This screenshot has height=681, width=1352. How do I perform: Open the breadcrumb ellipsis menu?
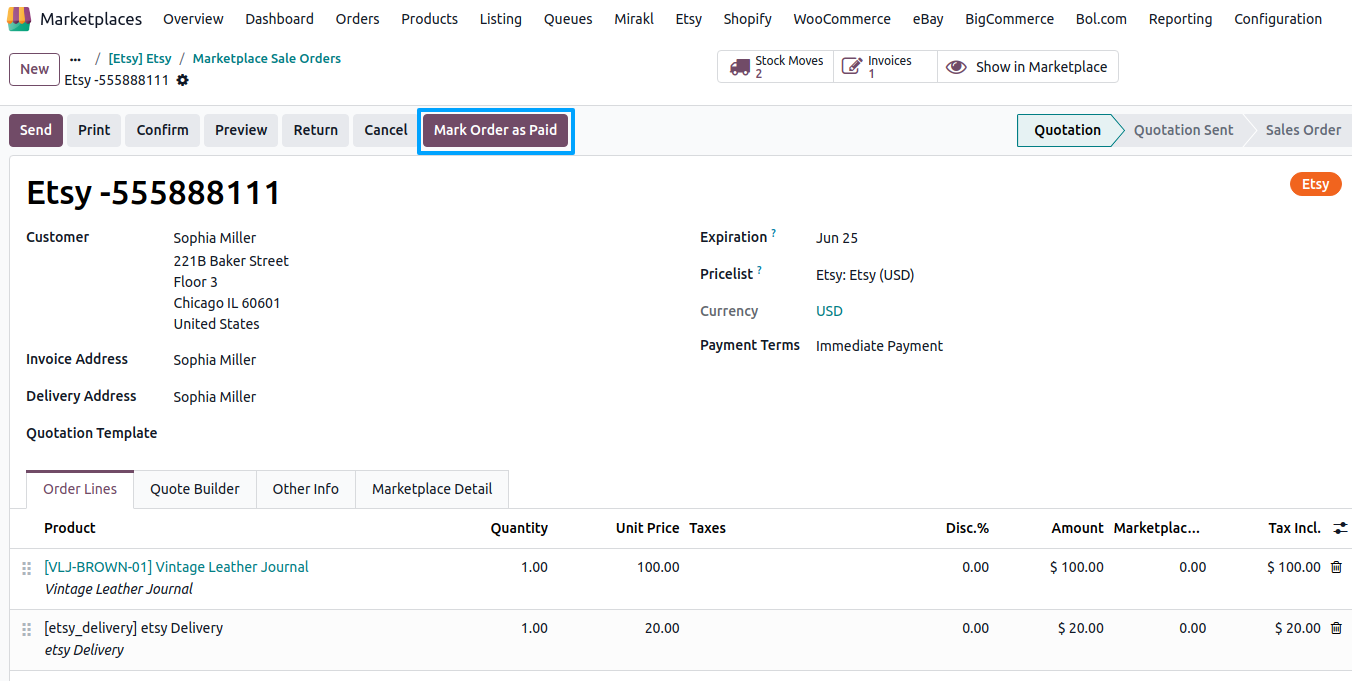pyautogui.click(x=75, y=59)
